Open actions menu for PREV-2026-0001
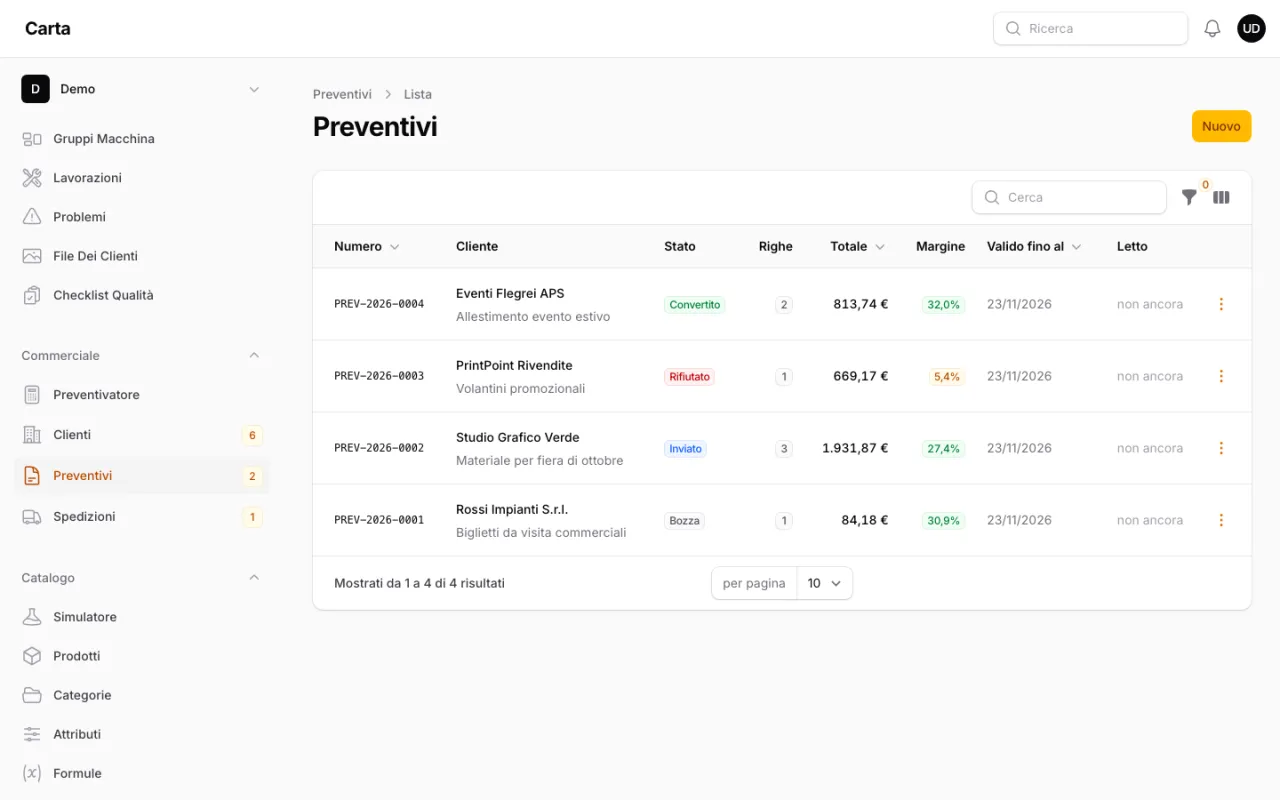 (x=1221, y=520)
